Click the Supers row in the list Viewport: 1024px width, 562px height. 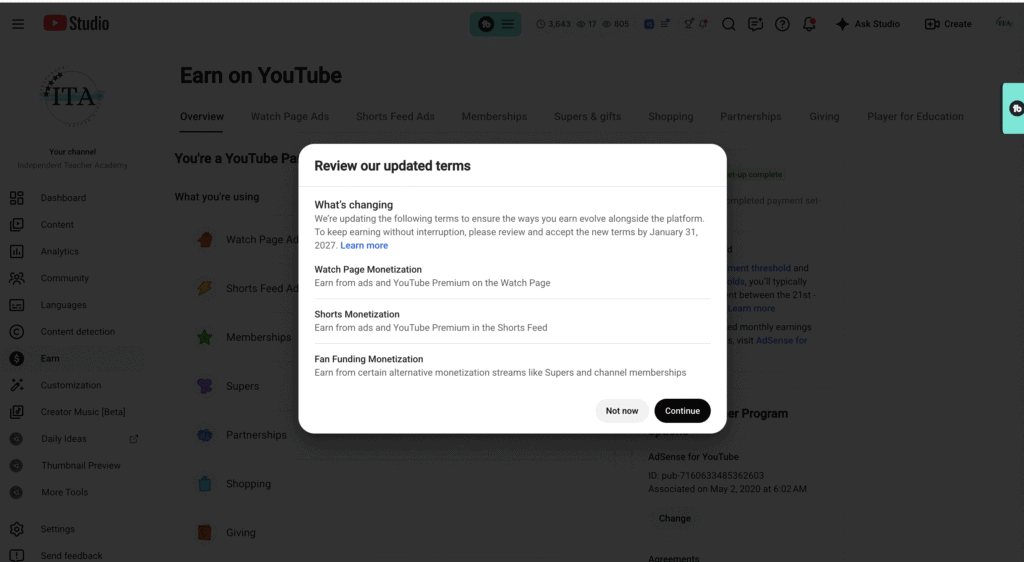point(244,386)
